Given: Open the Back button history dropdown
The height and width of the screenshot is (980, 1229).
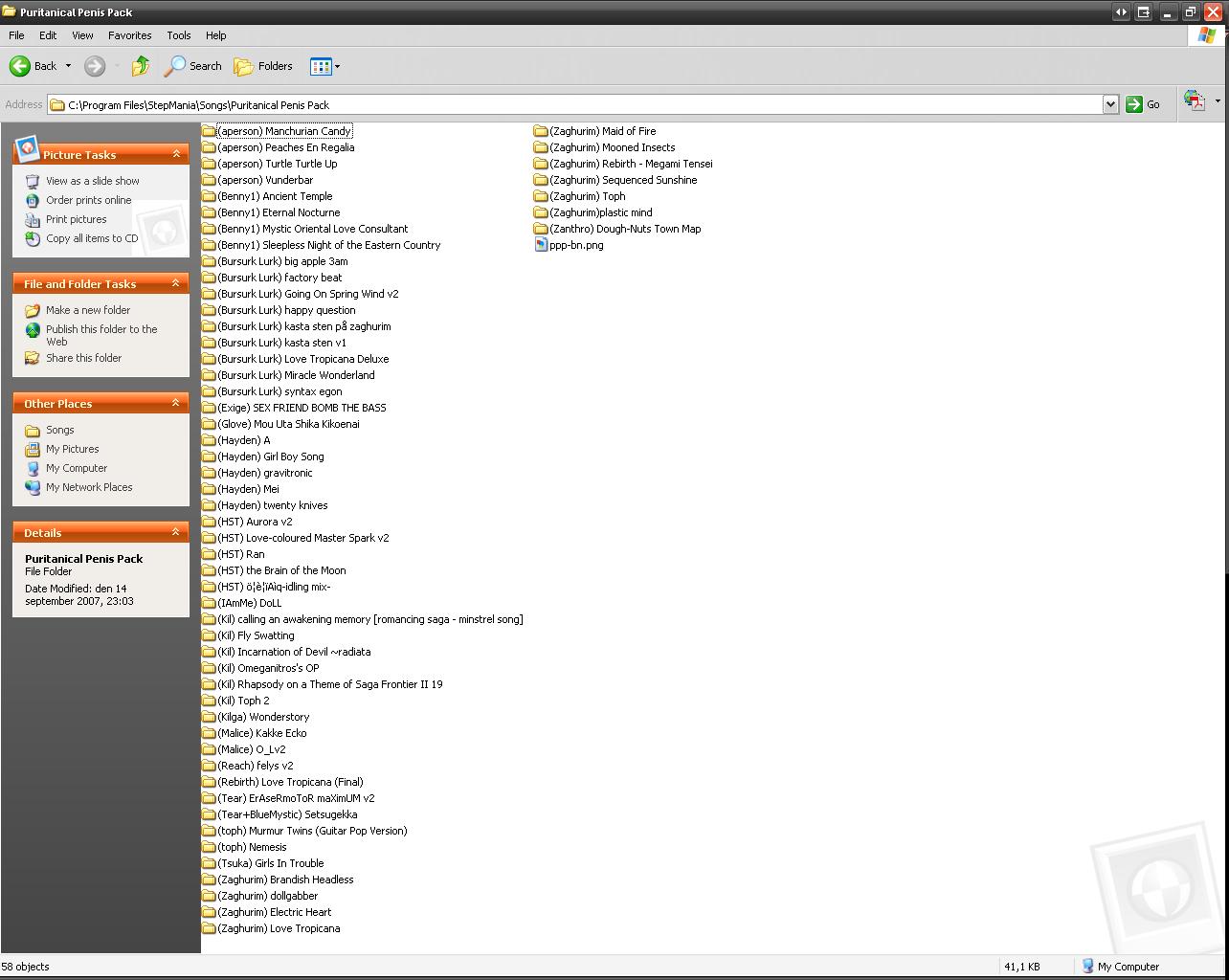Looking at the screenshot, I should (68, 66).
